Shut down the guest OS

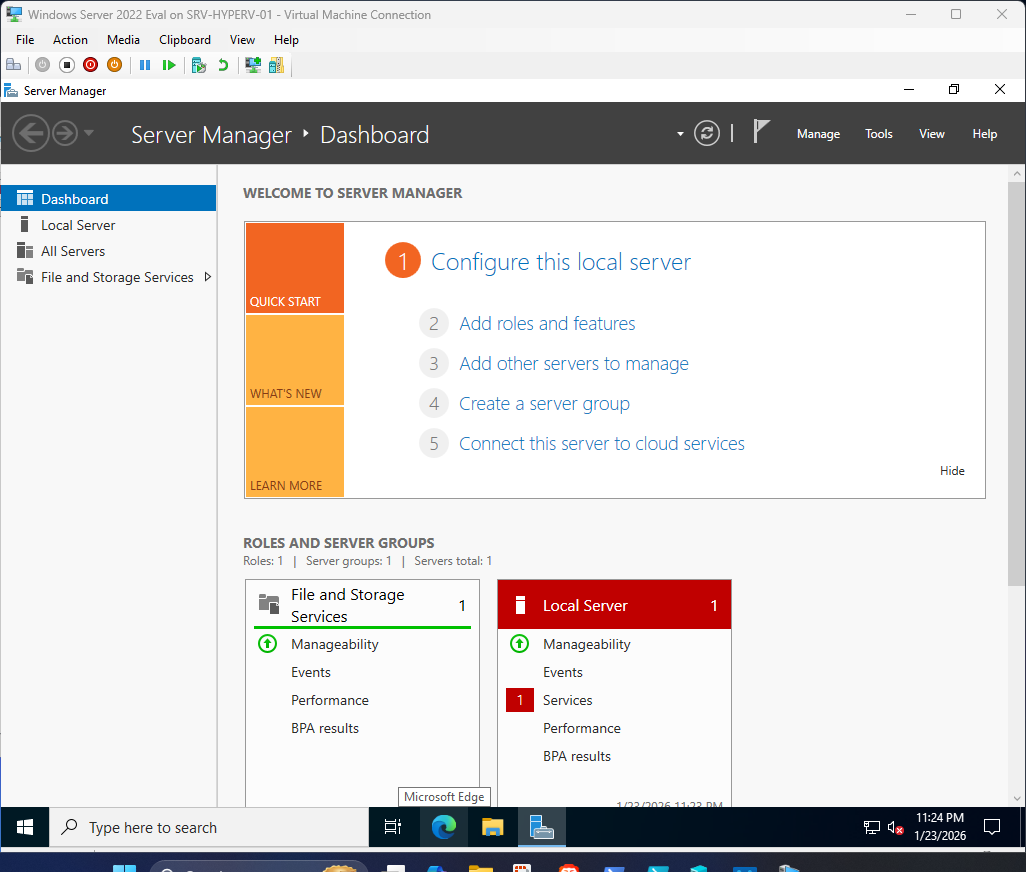click(91, 65)
